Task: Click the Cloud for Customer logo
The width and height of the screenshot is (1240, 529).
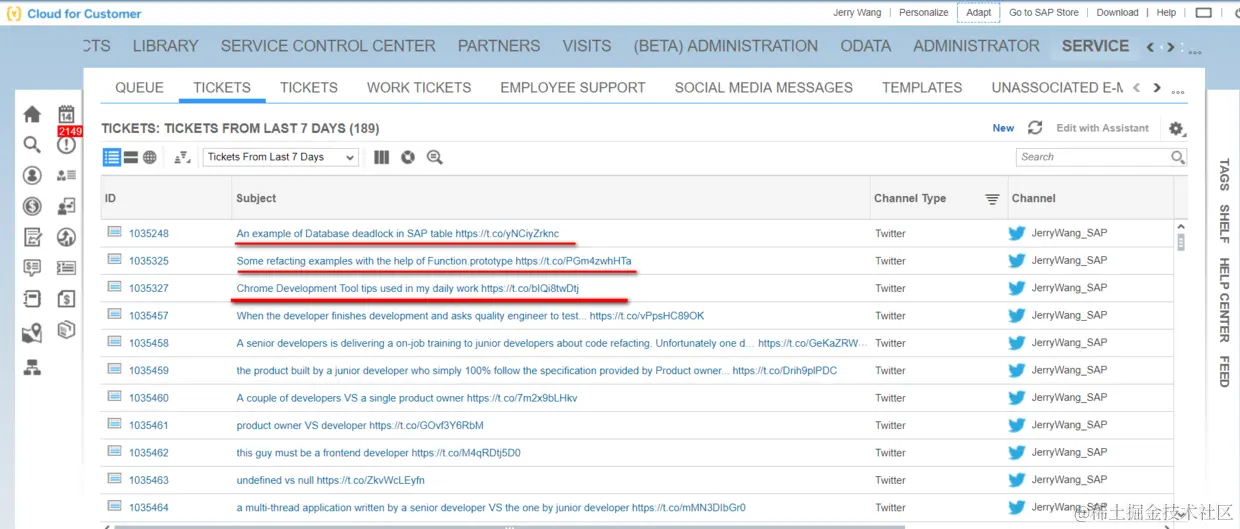Action: coord(75,14)
